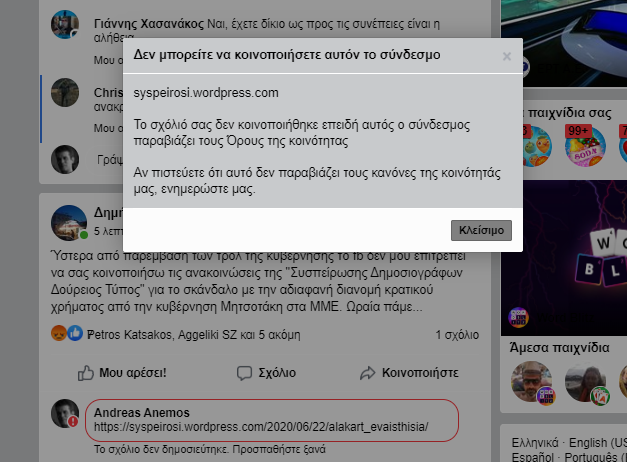627x462 pixels.
Task: Click the small game logo icon on the word game ad
Action: 518,318
